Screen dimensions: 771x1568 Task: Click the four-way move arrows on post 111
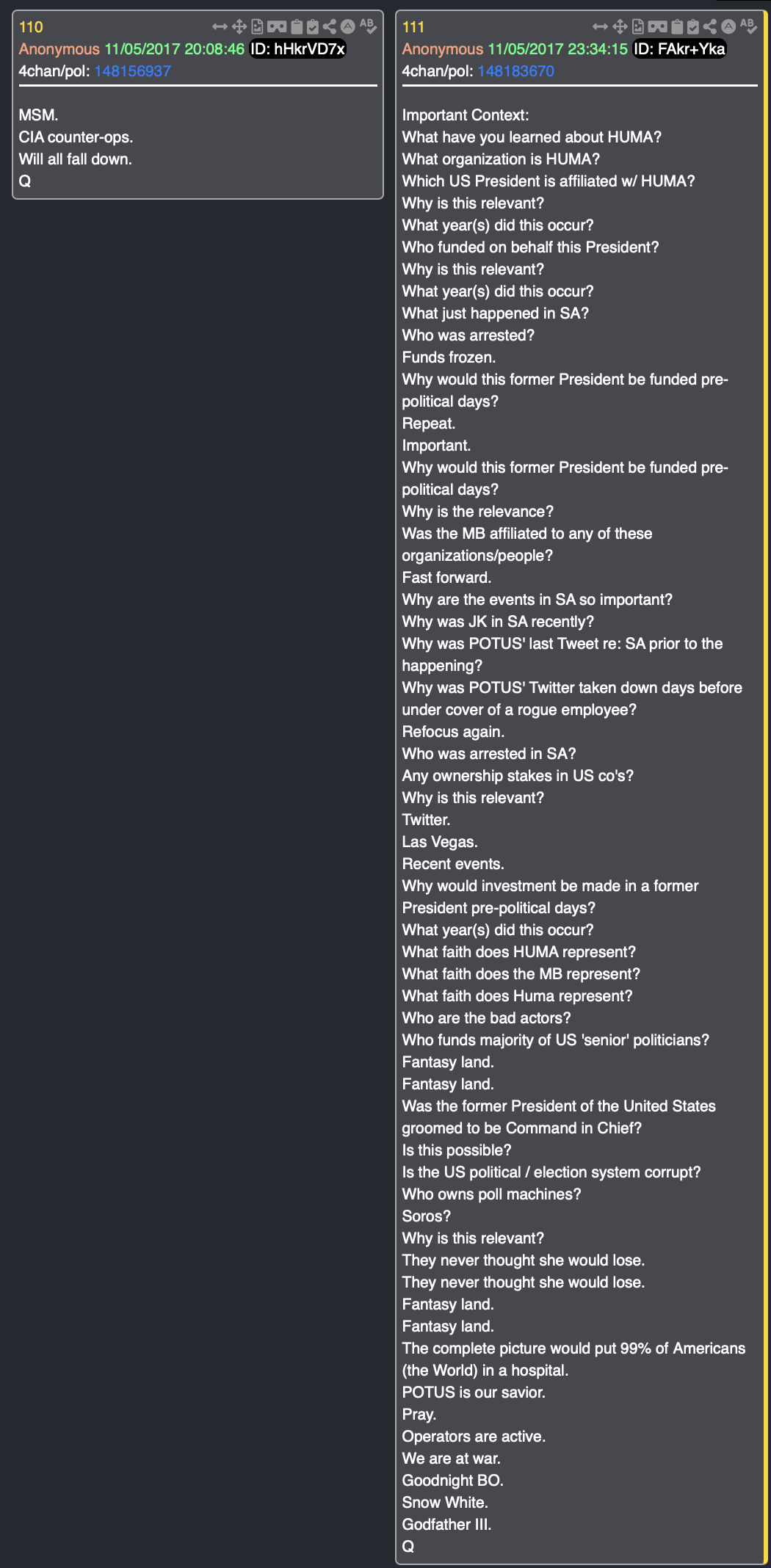coord(620,27)
